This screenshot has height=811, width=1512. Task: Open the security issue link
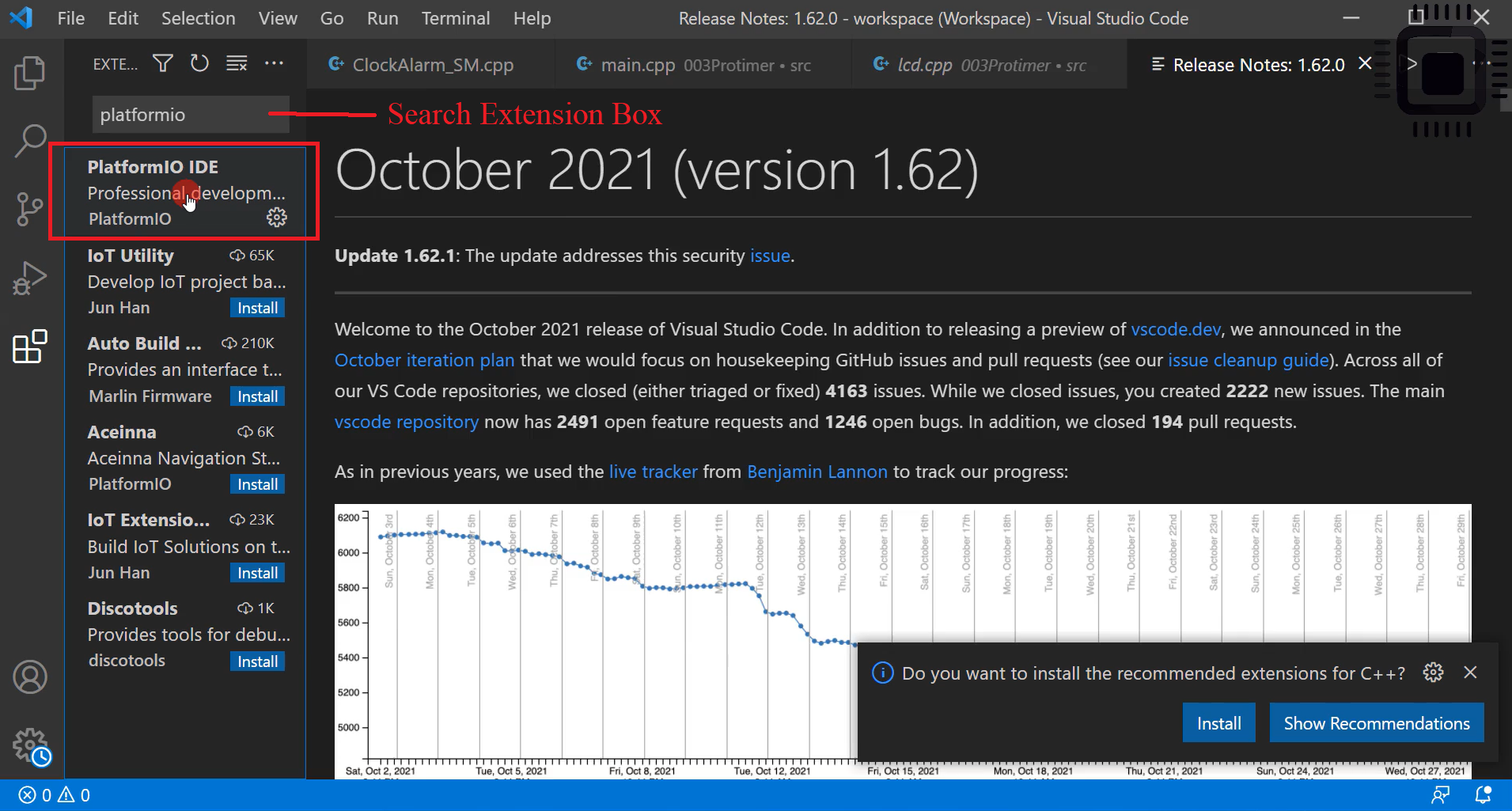[770, 256]
